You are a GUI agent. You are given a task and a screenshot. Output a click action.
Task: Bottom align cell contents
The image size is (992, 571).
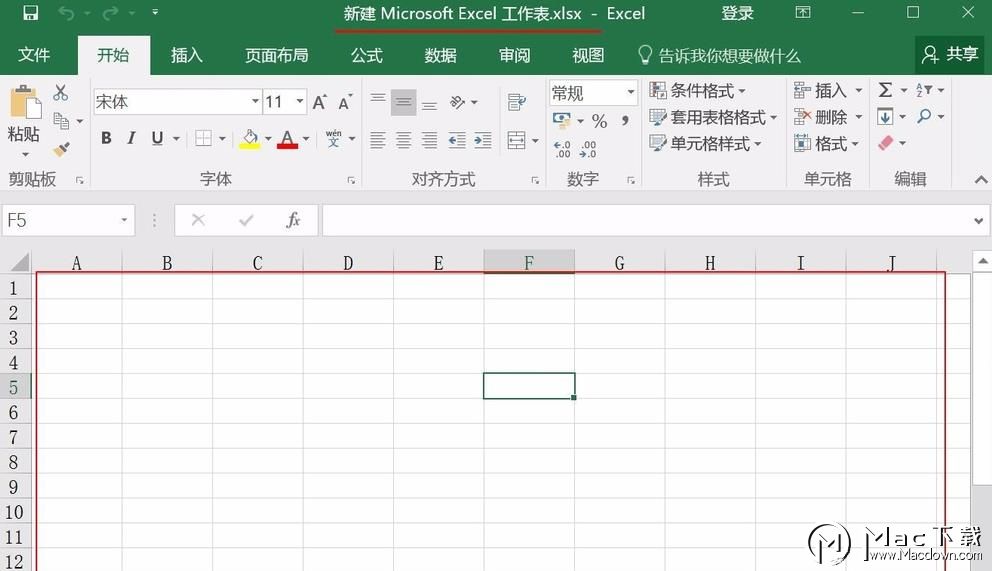(x=430, y=104)
